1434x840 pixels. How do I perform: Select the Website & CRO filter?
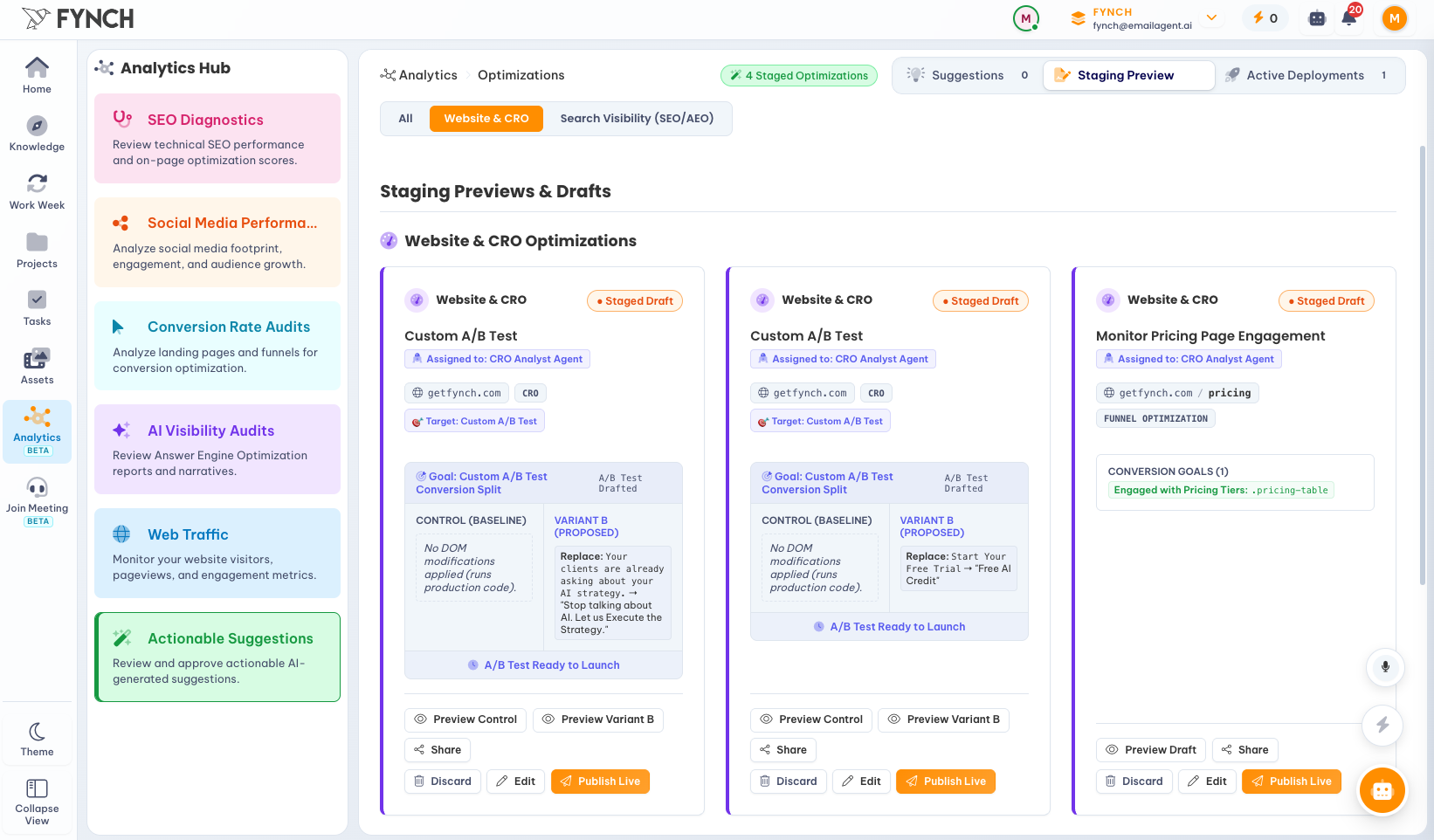[486, 119]
